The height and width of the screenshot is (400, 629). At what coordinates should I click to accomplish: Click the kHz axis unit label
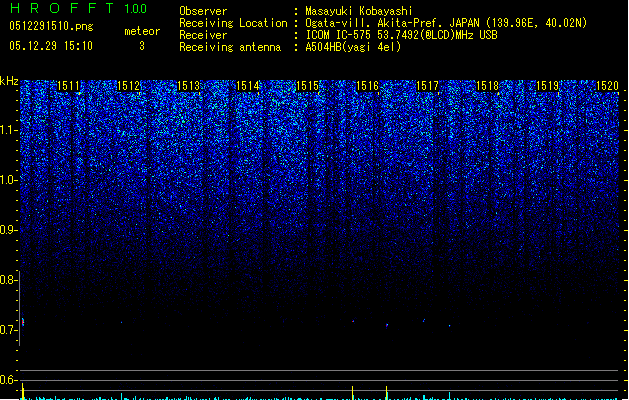tap(9, 81)
